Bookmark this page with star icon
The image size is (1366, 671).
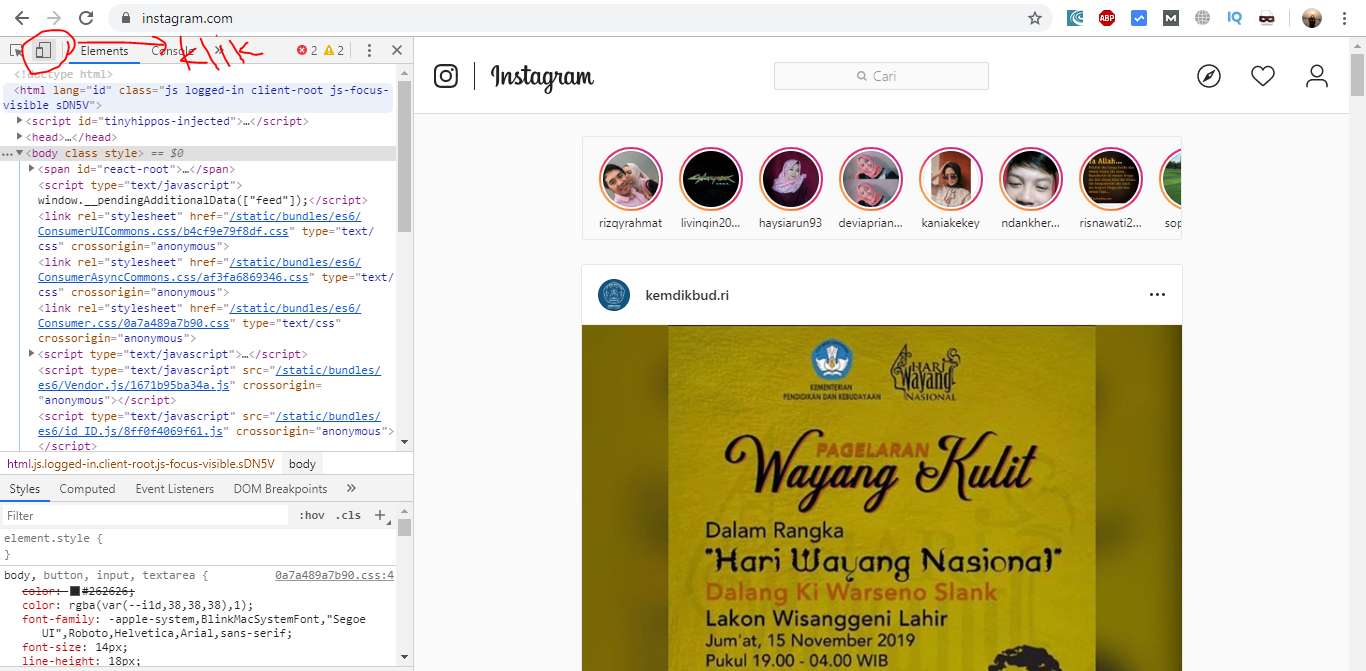pyautogui.click(x=1035, y=18)
